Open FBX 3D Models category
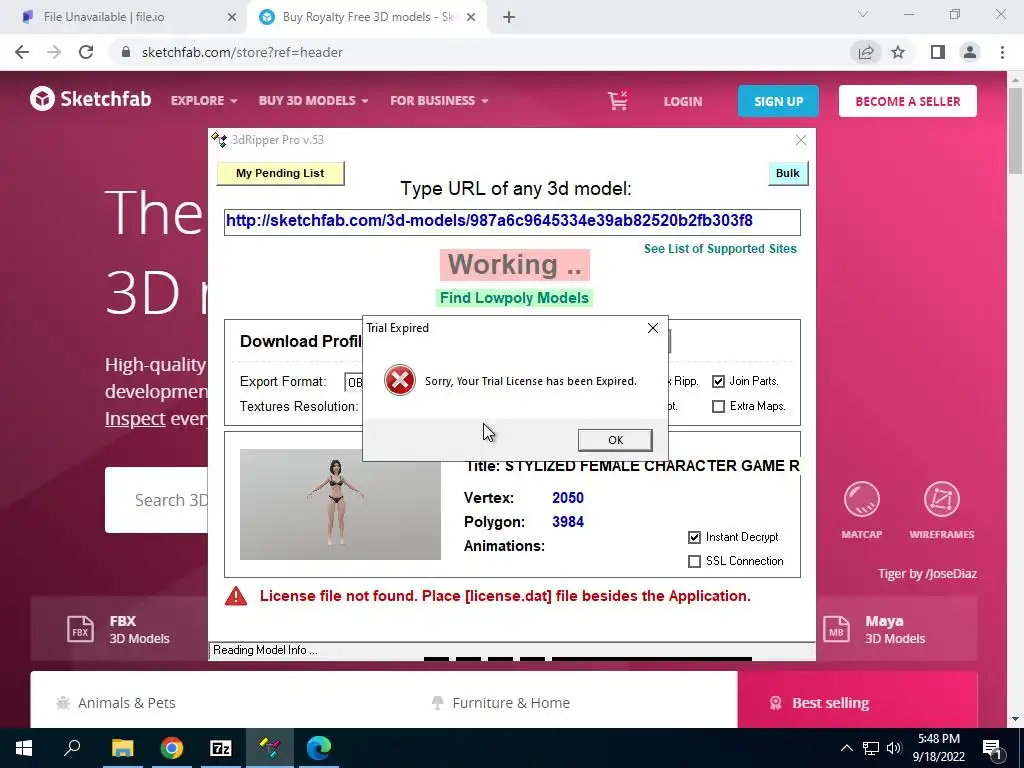The height and width of the screenshot is (768, 1024). coord(118,630)
